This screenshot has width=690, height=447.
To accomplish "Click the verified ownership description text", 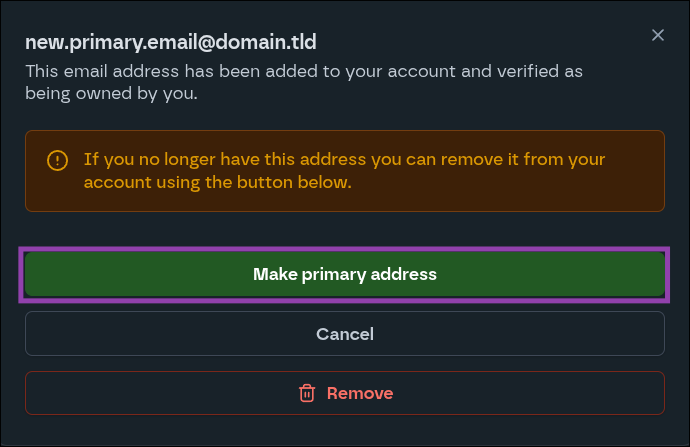I will (304, 83).
